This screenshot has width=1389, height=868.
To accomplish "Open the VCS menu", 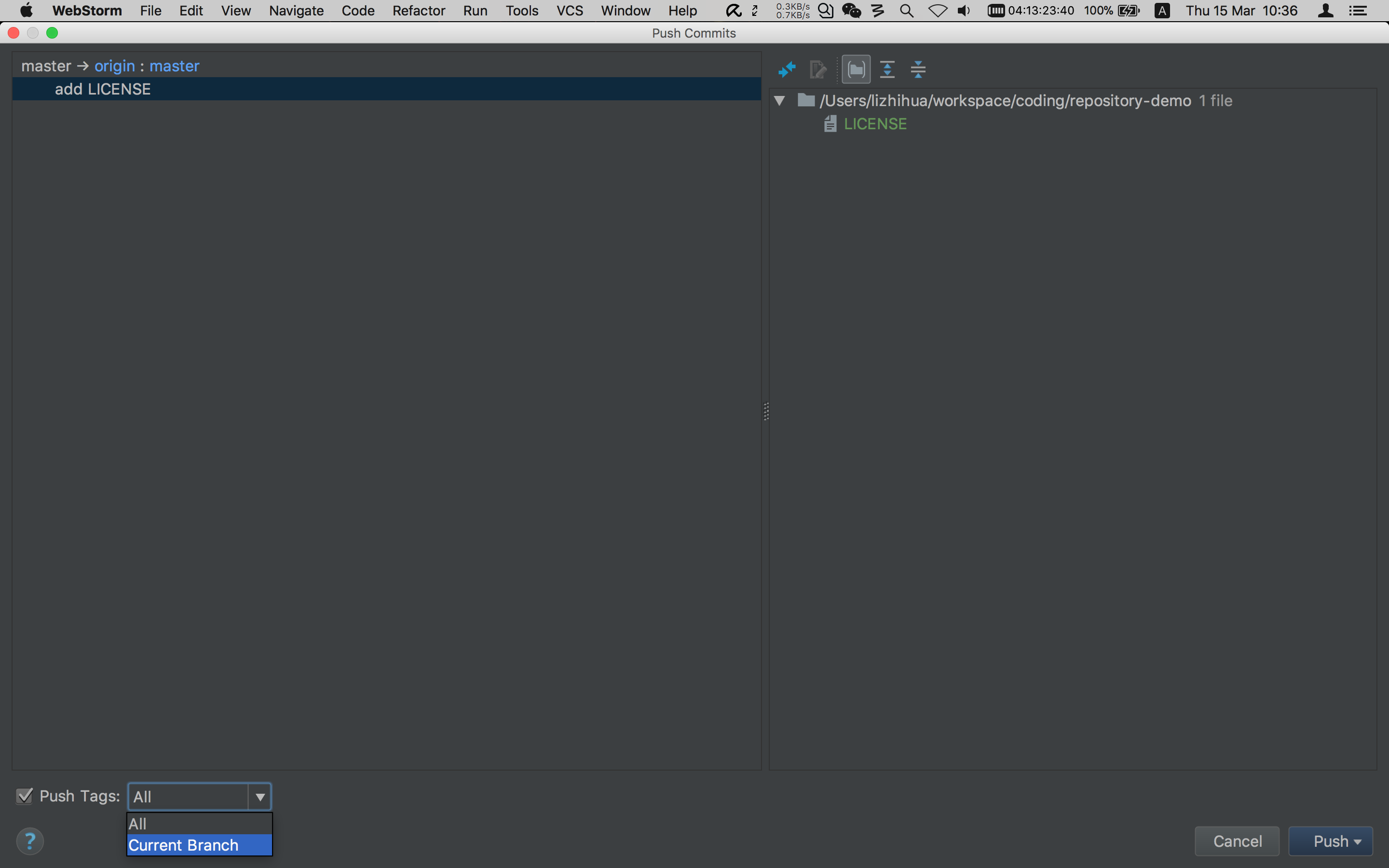I will (569, 10).
